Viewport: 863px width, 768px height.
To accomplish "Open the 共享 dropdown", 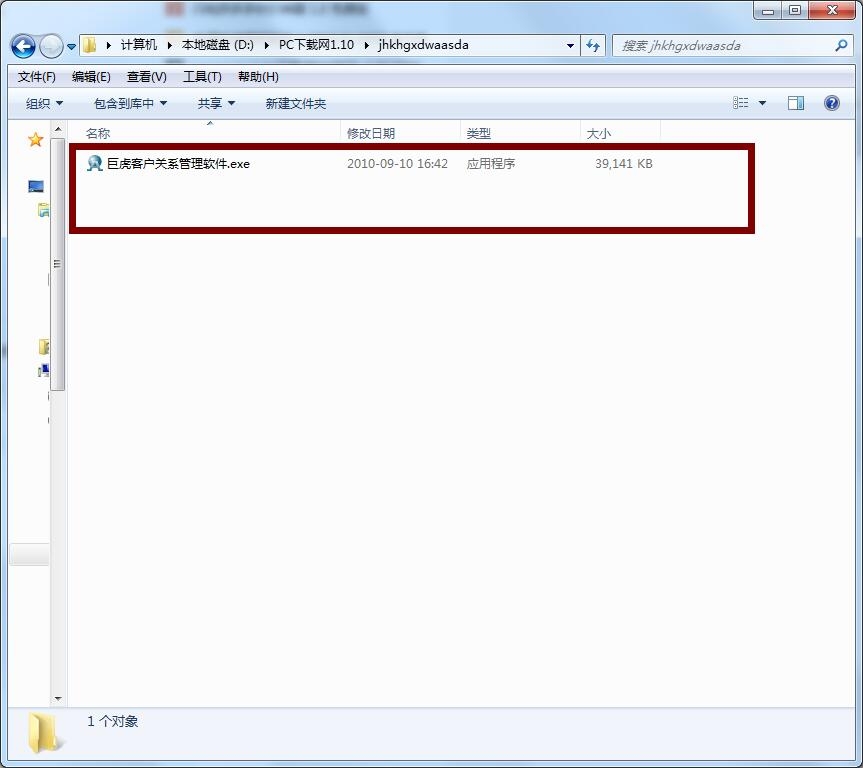I will [x=216, y=103].
